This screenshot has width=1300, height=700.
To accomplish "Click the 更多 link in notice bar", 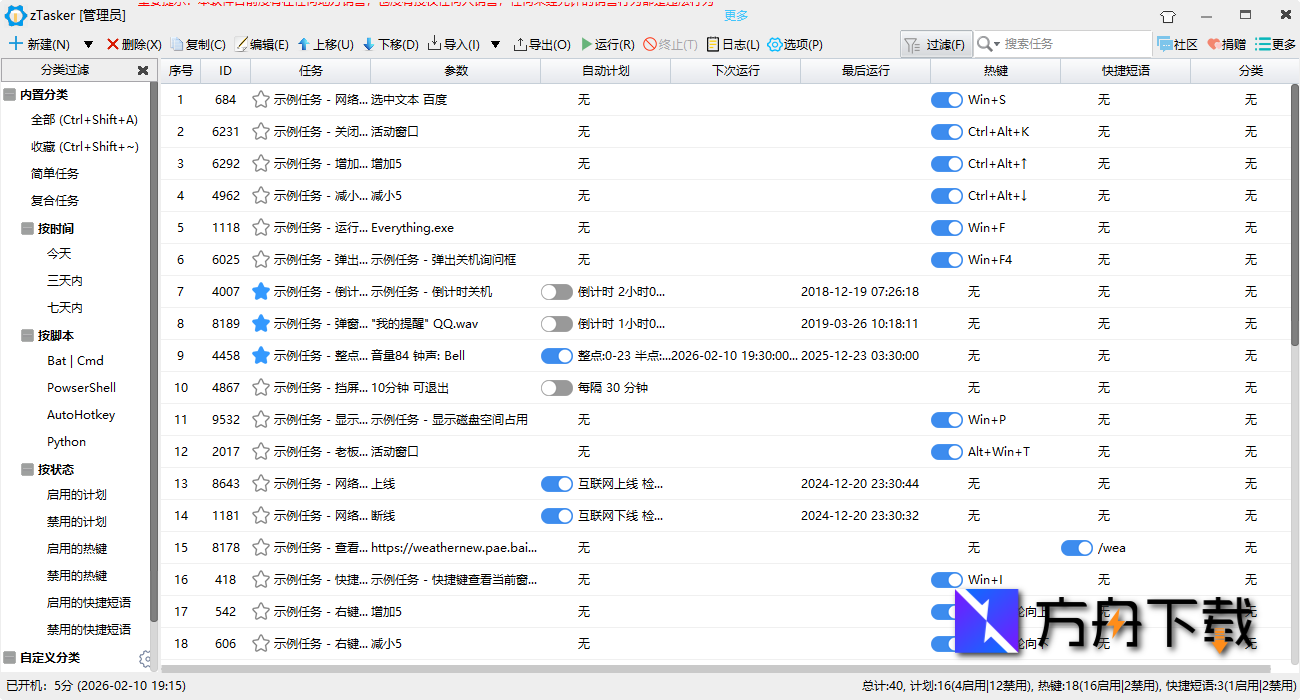I will pyautogui.click(x=736, y=16).
